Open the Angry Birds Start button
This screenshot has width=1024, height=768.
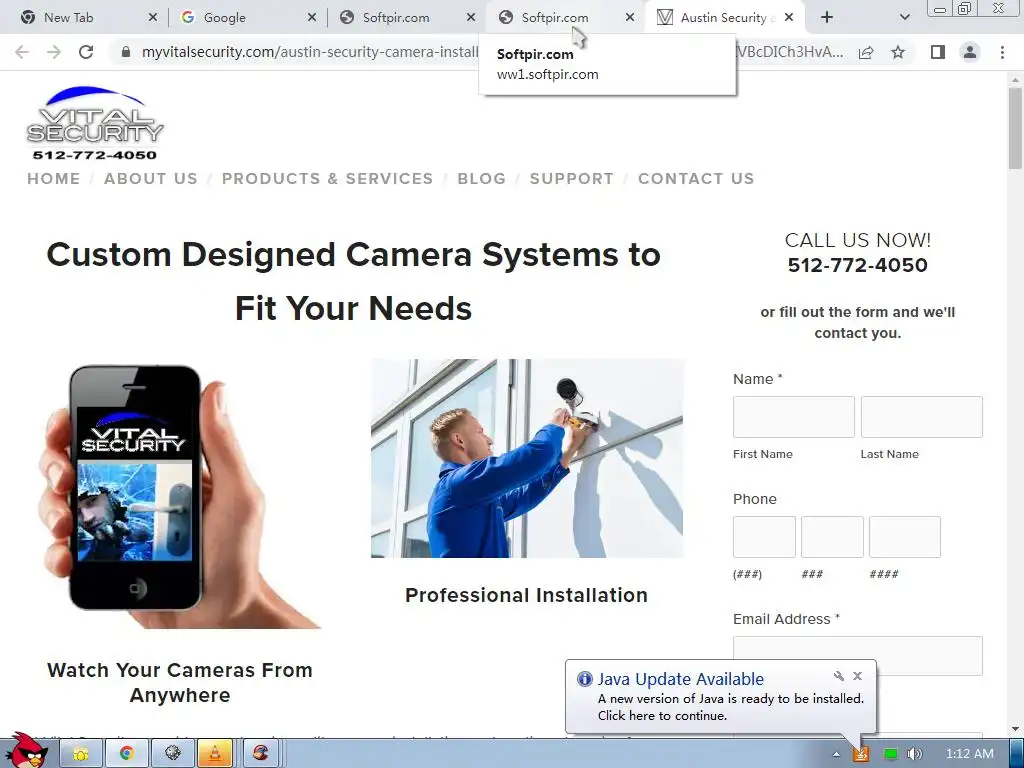[26, 751]
